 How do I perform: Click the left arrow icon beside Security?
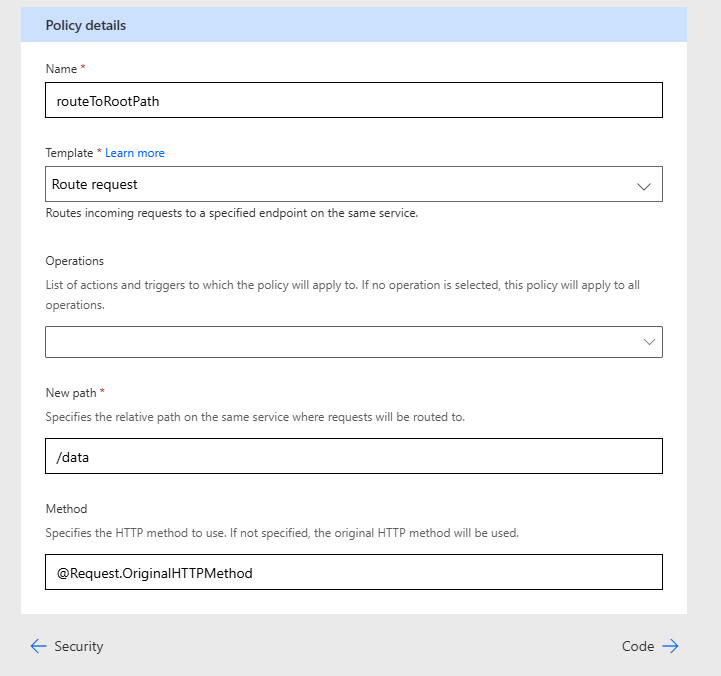pos(39,646)
